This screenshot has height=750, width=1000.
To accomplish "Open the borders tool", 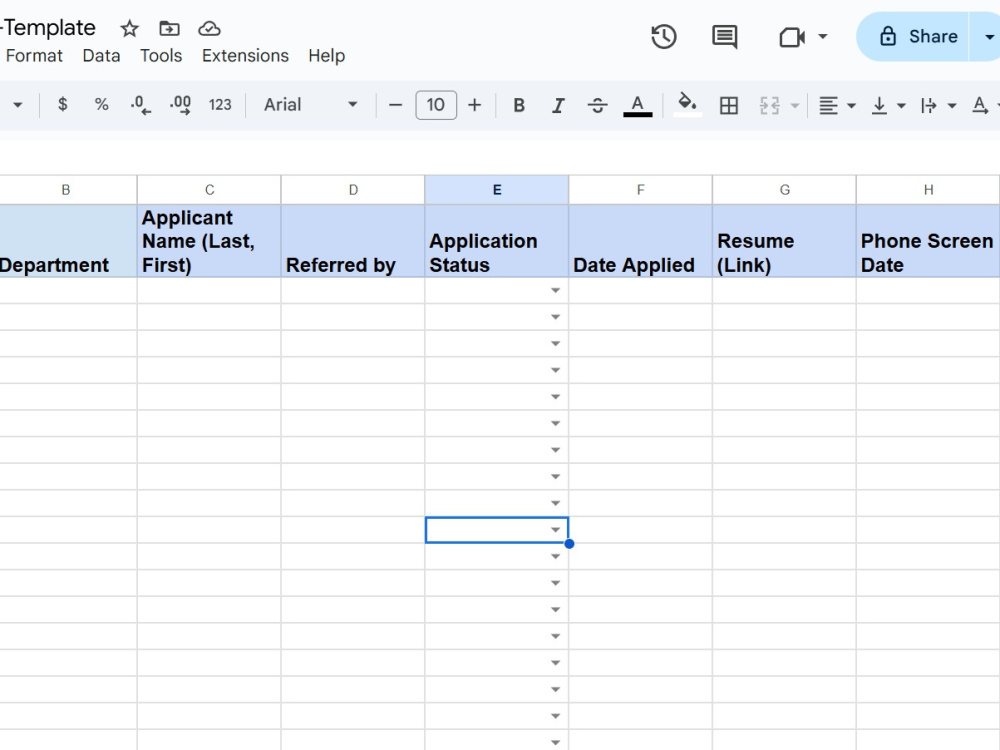I will click(x=728, y=105).
